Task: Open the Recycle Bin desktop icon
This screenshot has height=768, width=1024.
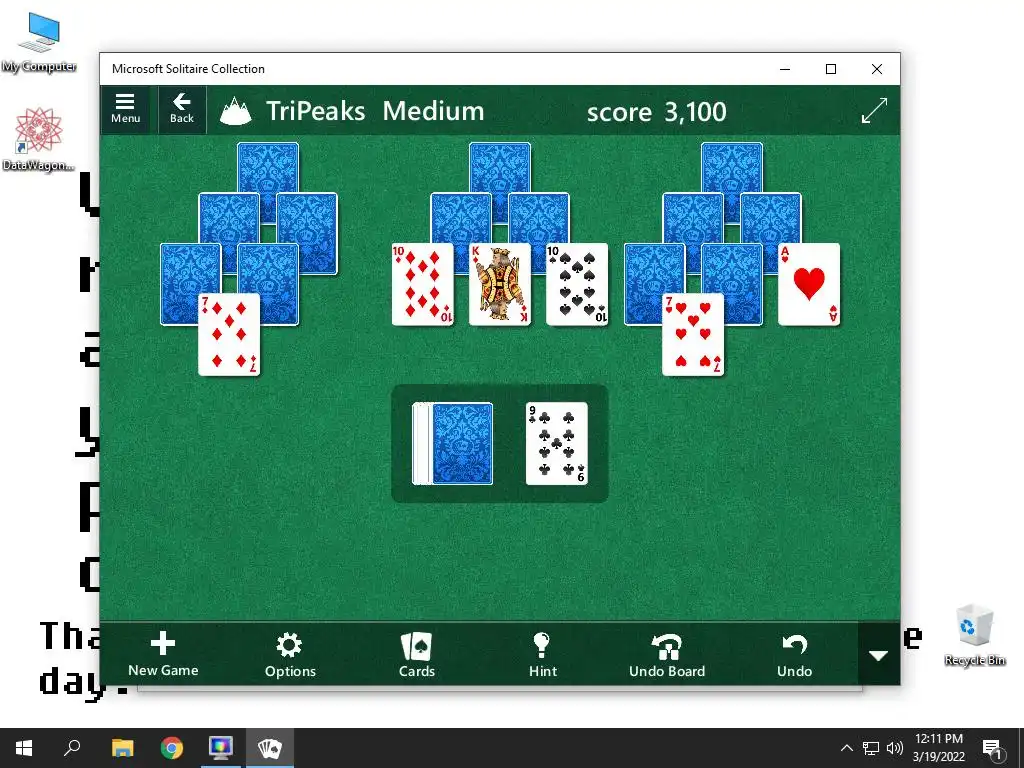Action: pyautogui.click(x=974, y=635)
